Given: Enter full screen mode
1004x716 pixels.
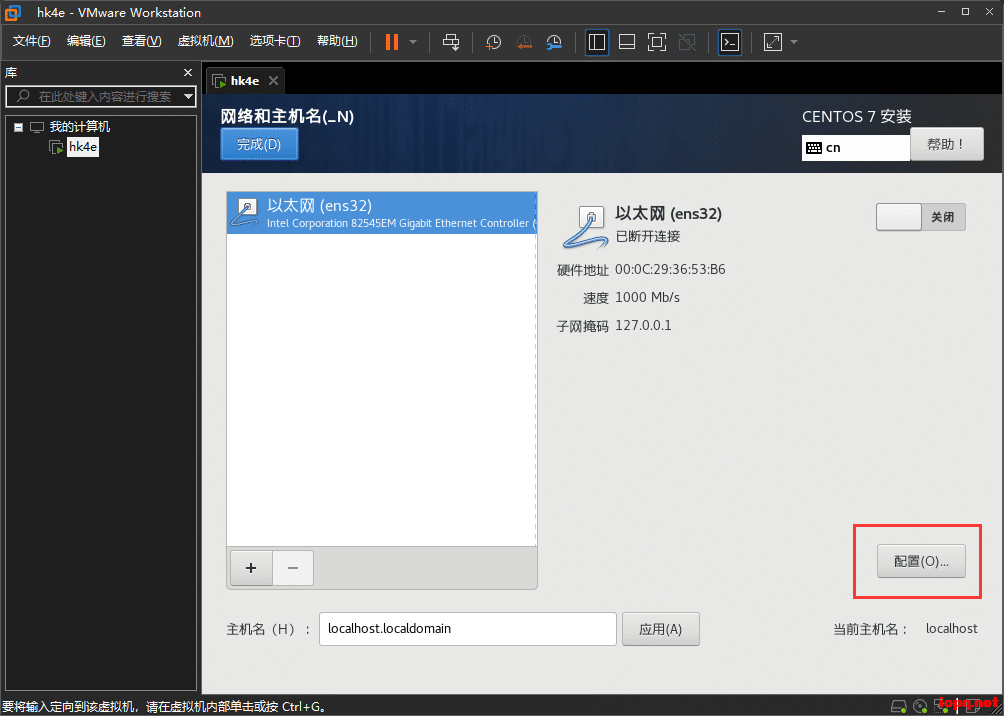Looking at the screenshot, I should click(x=657, y=42).
